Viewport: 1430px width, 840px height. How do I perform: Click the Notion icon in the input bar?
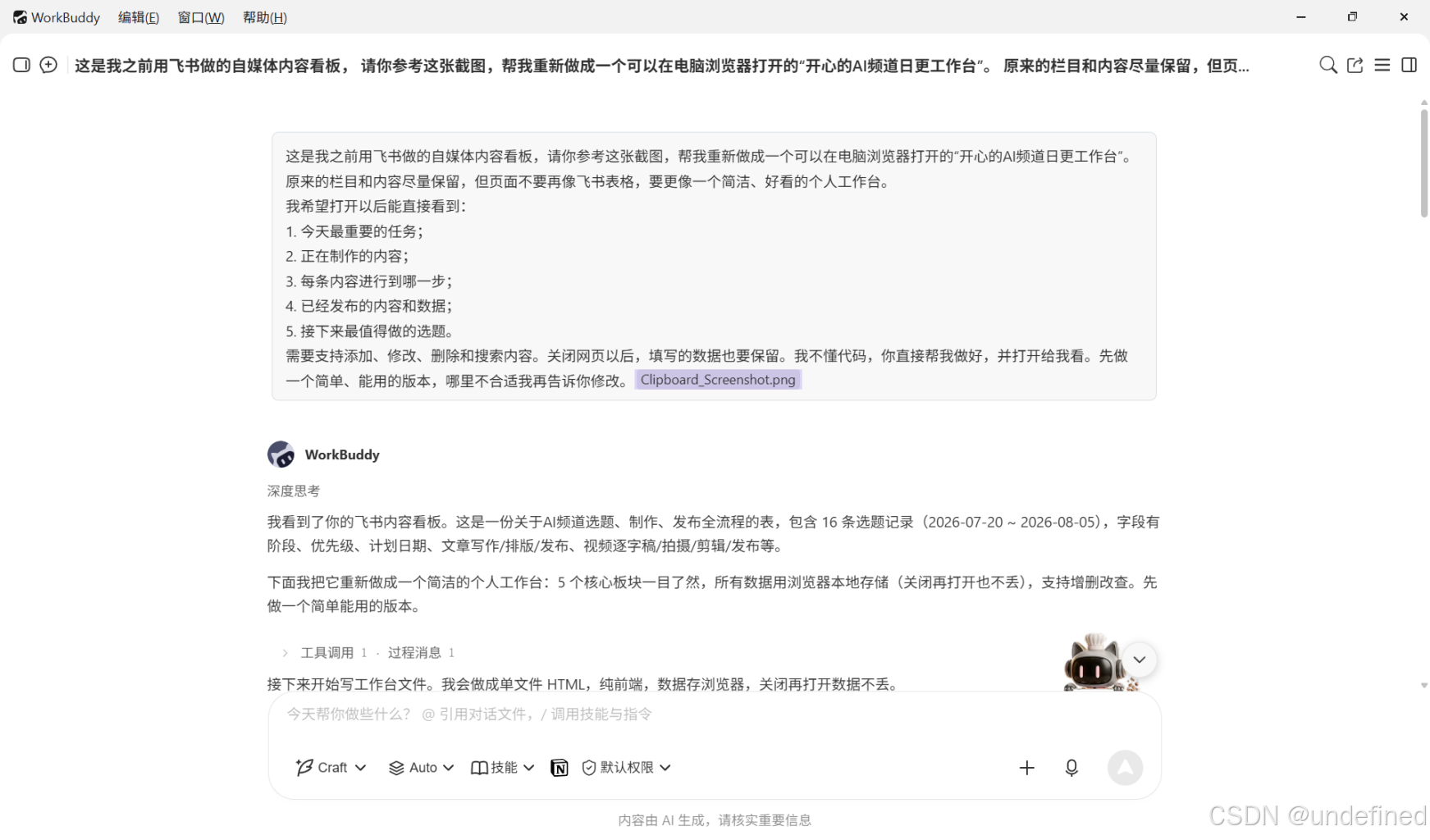click(560, 768)
